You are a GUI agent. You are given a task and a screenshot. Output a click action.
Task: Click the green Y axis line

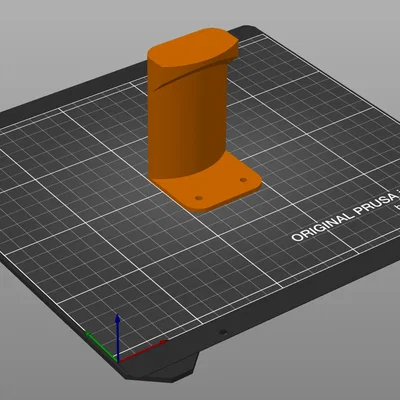pos(101,345)
